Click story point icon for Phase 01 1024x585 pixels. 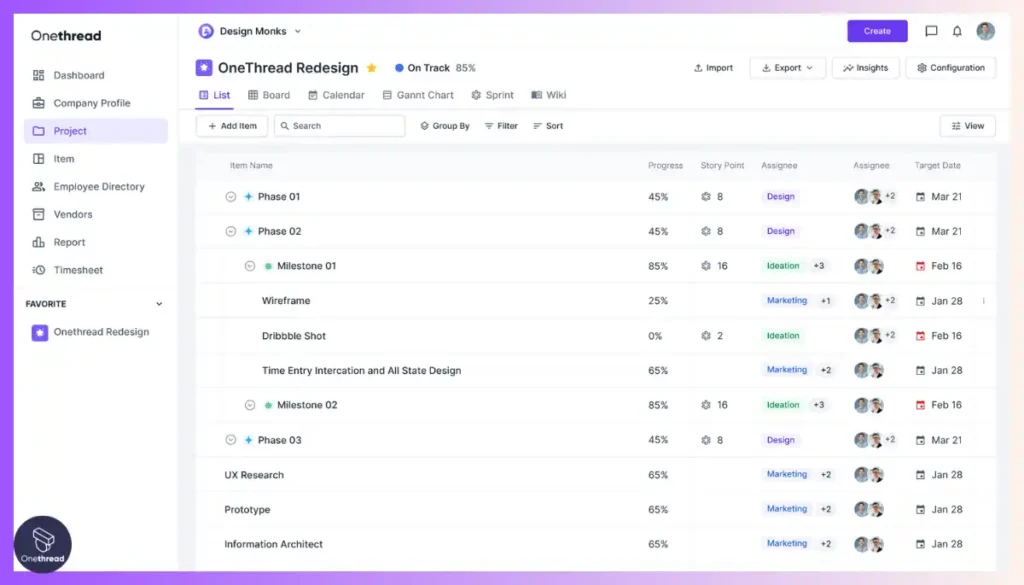706,197
